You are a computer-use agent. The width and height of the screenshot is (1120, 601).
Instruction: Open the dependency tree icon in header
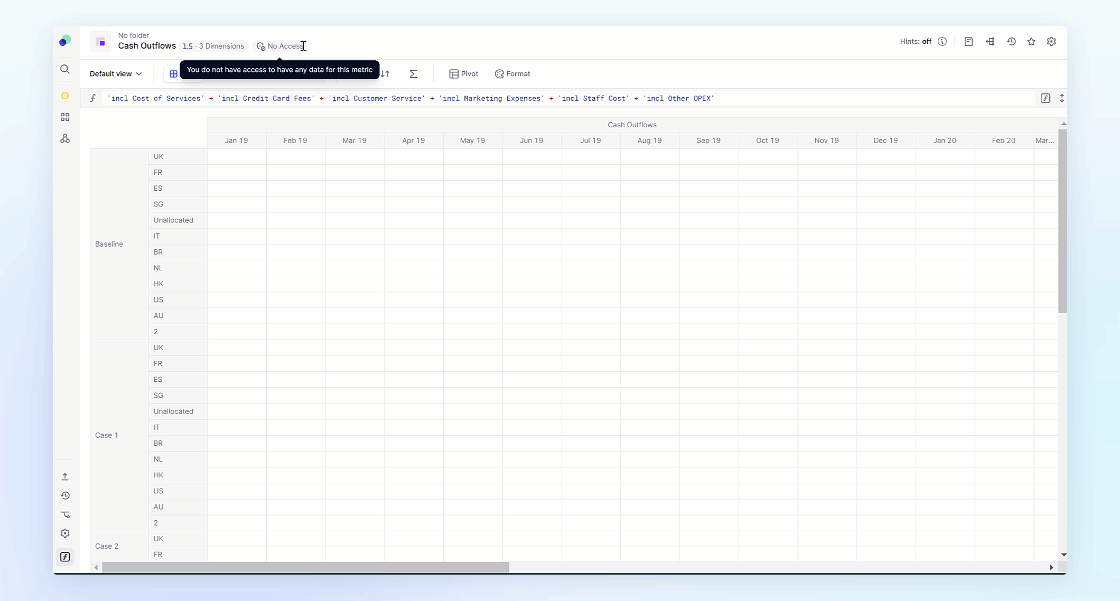pyautogui.click(x=990, y=41)
